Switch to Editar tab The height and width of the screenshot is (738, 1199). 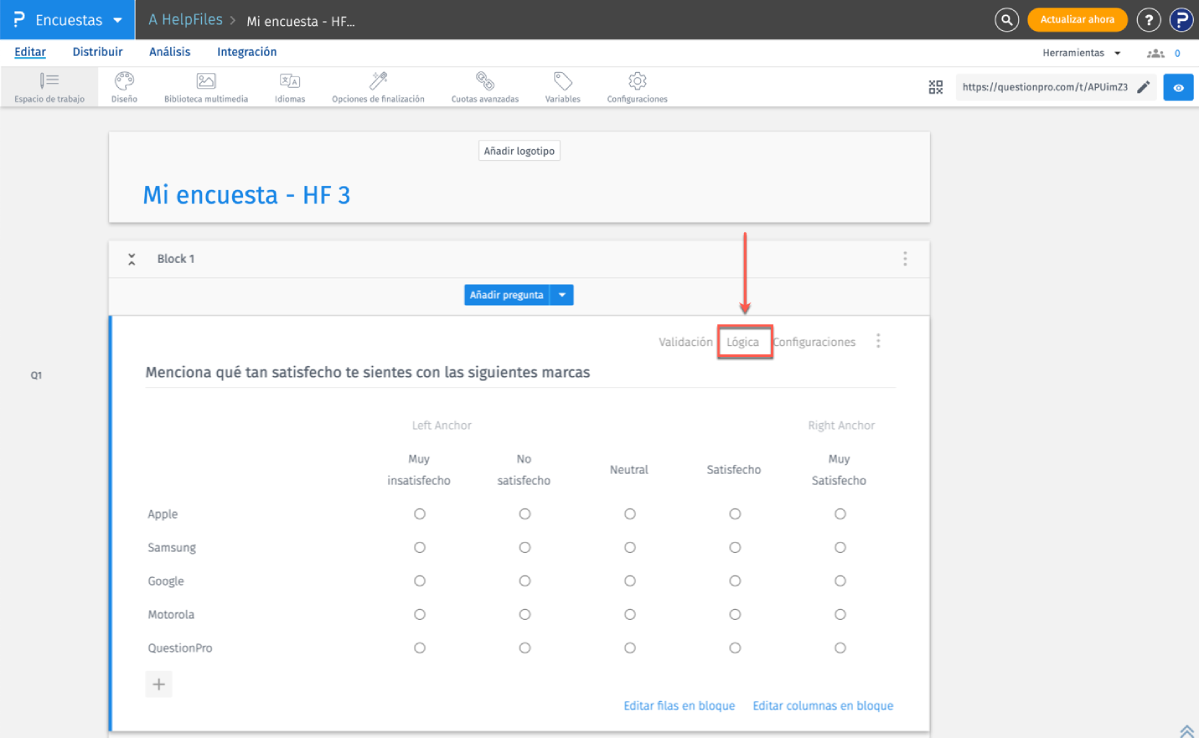[30, 52]
